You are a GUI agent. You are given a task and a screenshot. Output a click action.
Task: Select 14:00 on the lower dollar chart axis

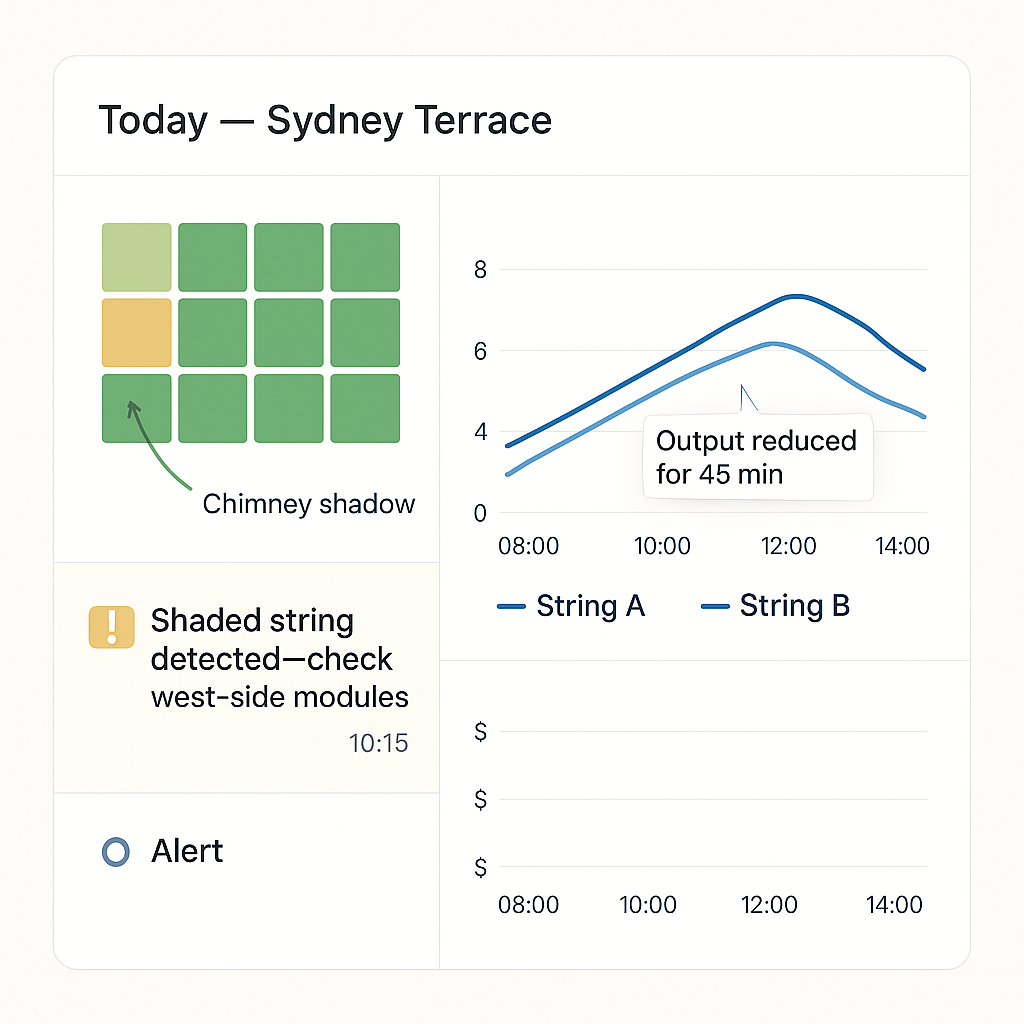pyautogui.click(x=893, y=905)
